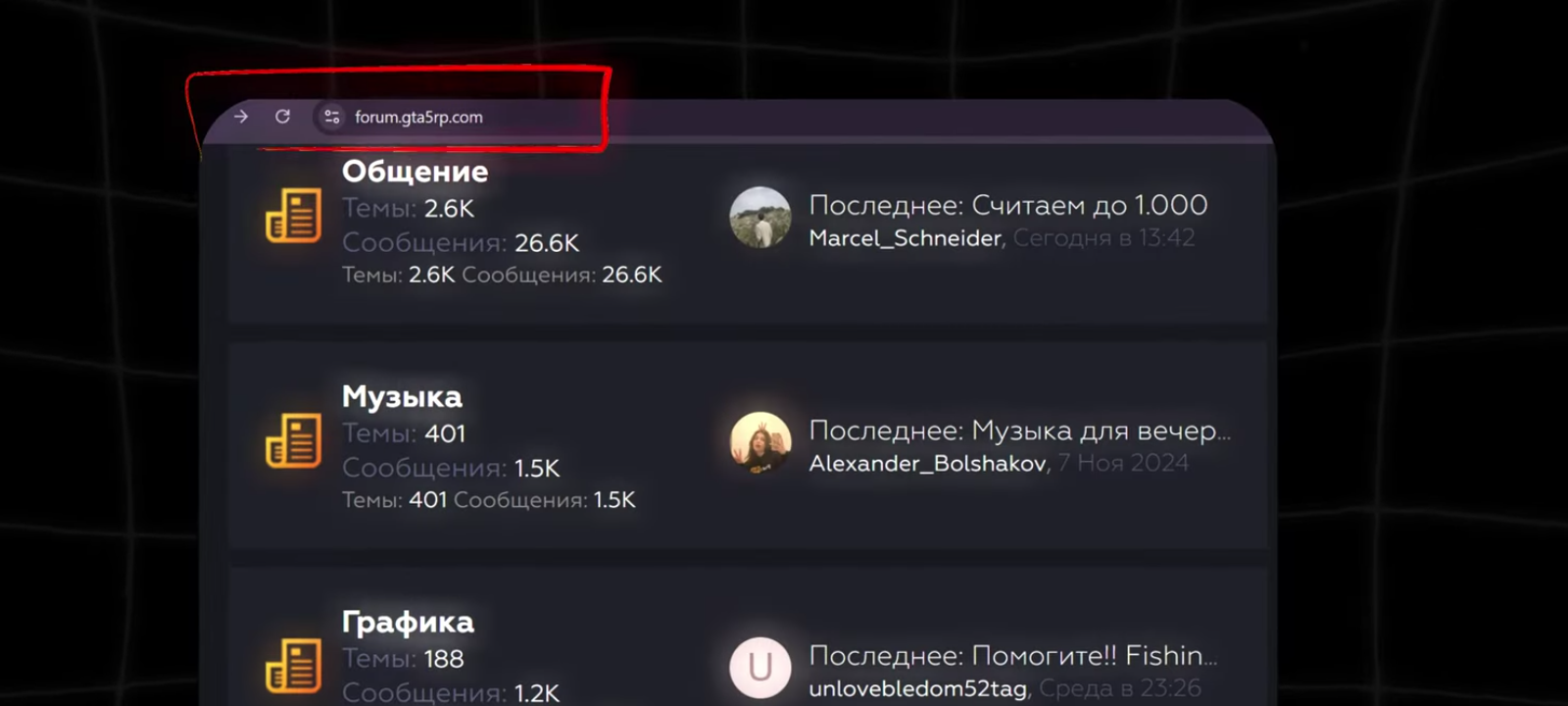Open the Marcel_Schneider username link
The width and height of the screenshot is (1568, 706).
(x=905, y=238)
